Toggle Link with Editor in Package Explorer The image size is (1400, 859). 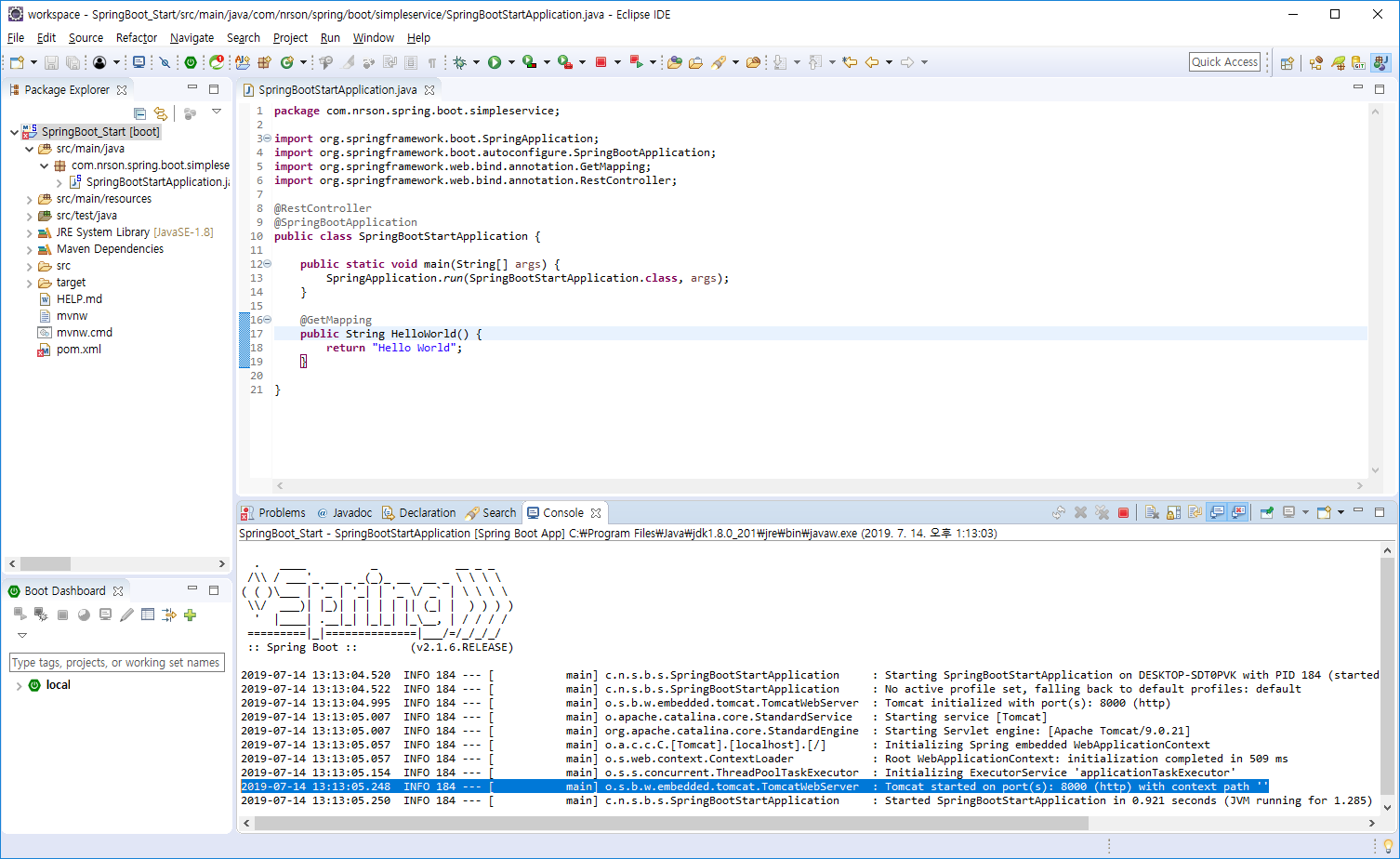(x=161, y=113)
